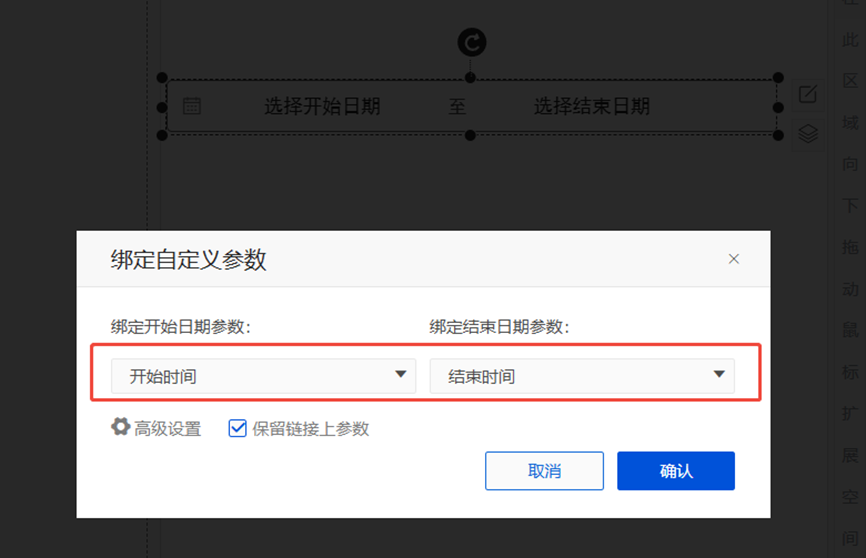
Task: Click the right-middle resize handle of the date widget
Action: [x=778, y=107]
